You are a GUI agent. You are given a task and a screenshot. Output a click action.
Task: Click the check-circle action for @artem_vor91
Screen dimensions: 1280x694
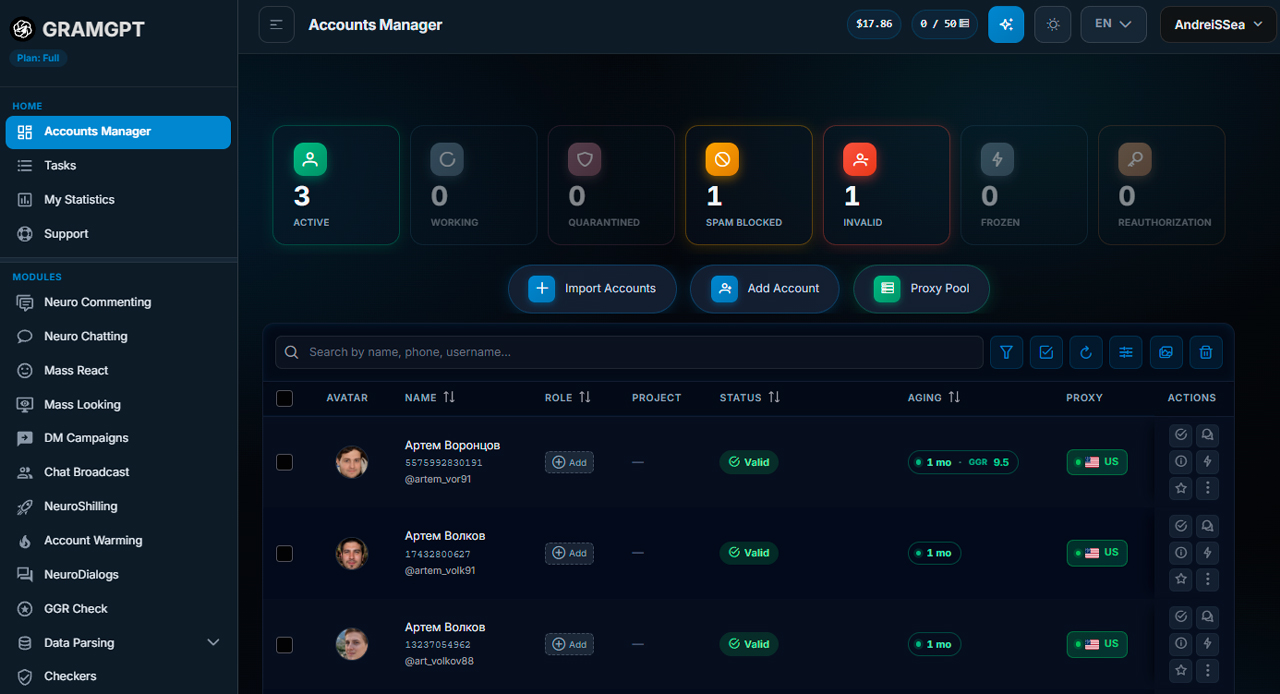tap(1181, 435)
